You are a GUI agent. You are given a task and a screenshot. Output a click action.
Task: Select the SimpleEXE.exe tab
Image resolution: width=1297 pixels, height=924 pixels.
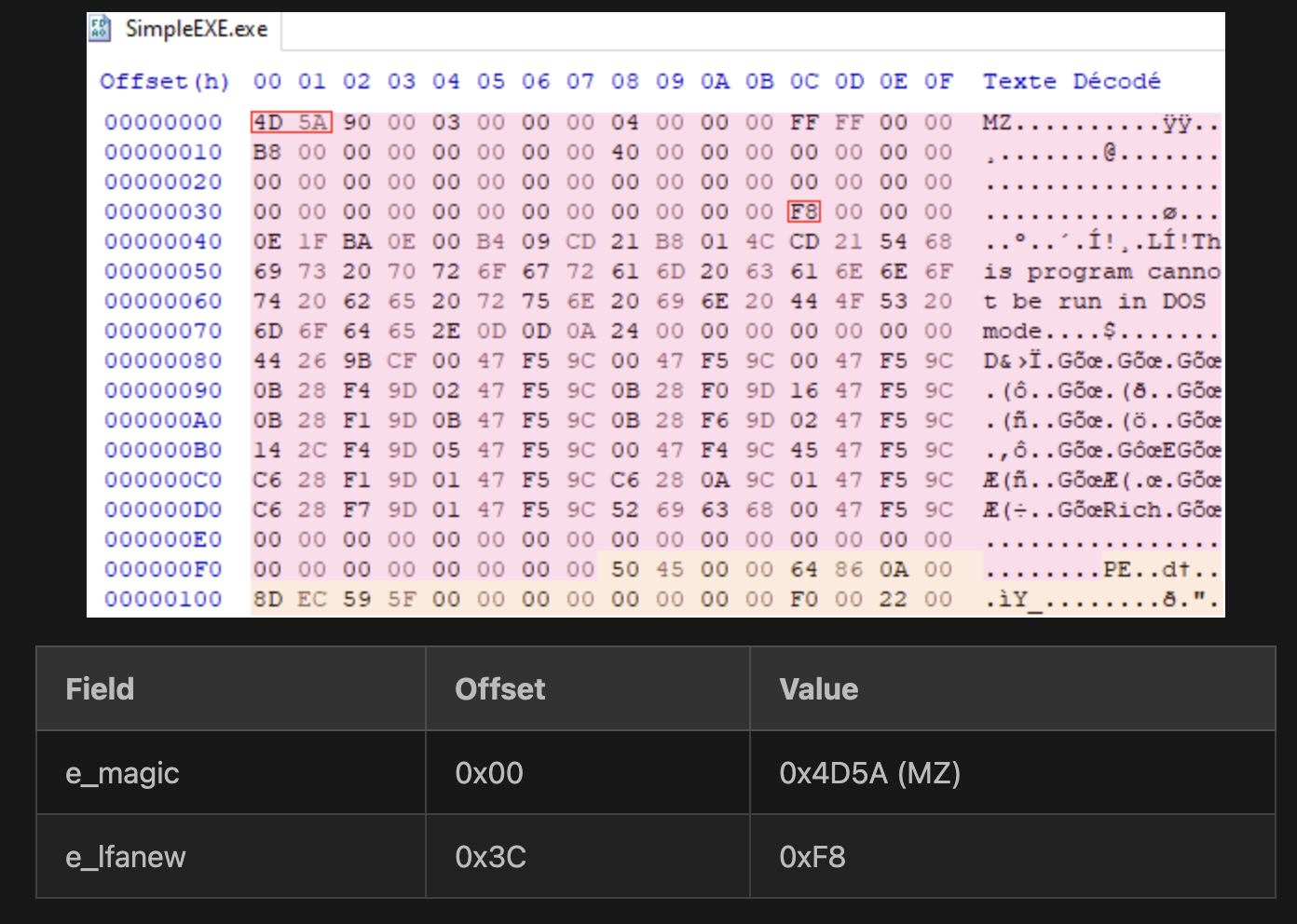coord(196,30)
